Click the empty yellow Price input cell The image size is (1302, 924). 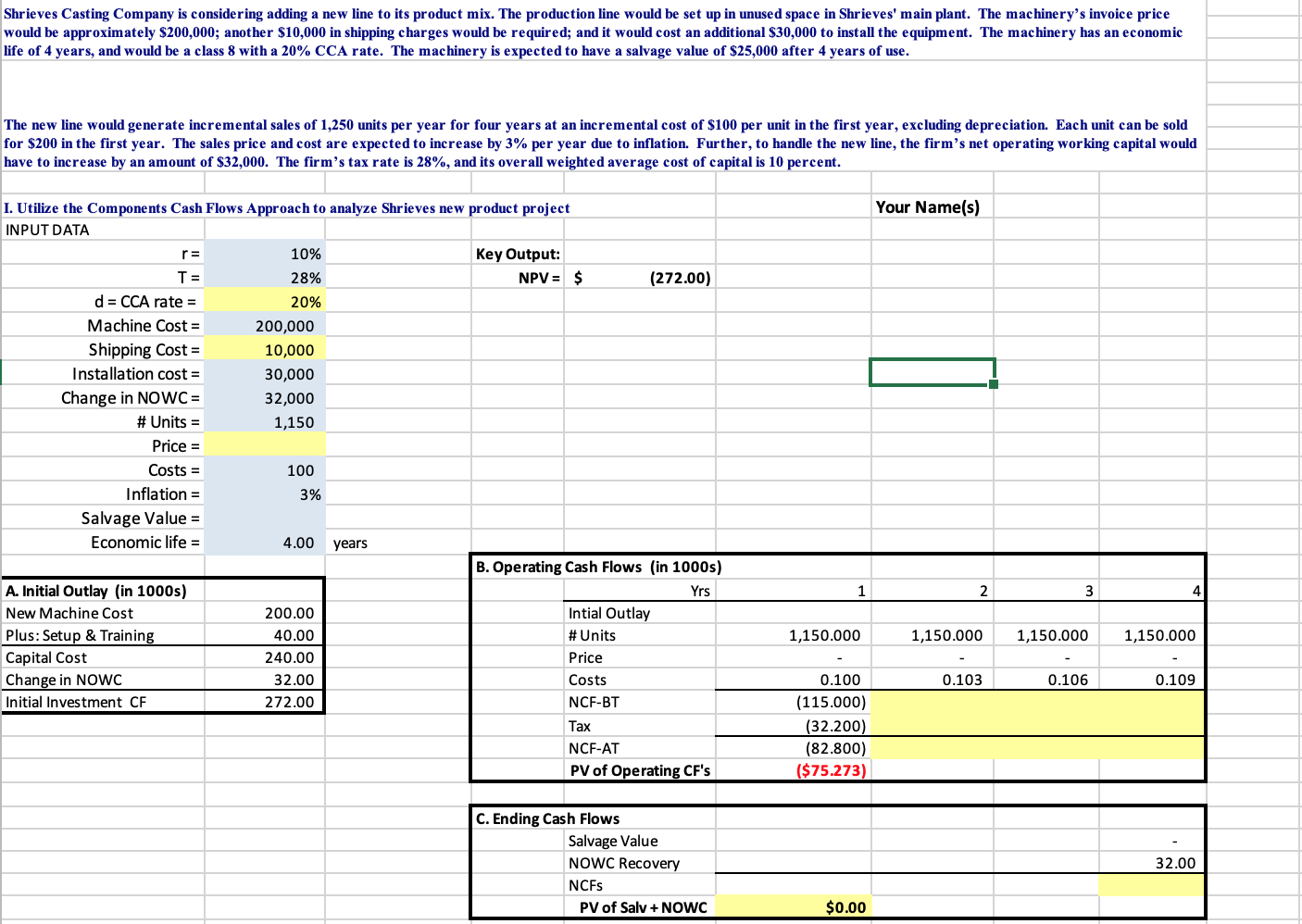265,446
